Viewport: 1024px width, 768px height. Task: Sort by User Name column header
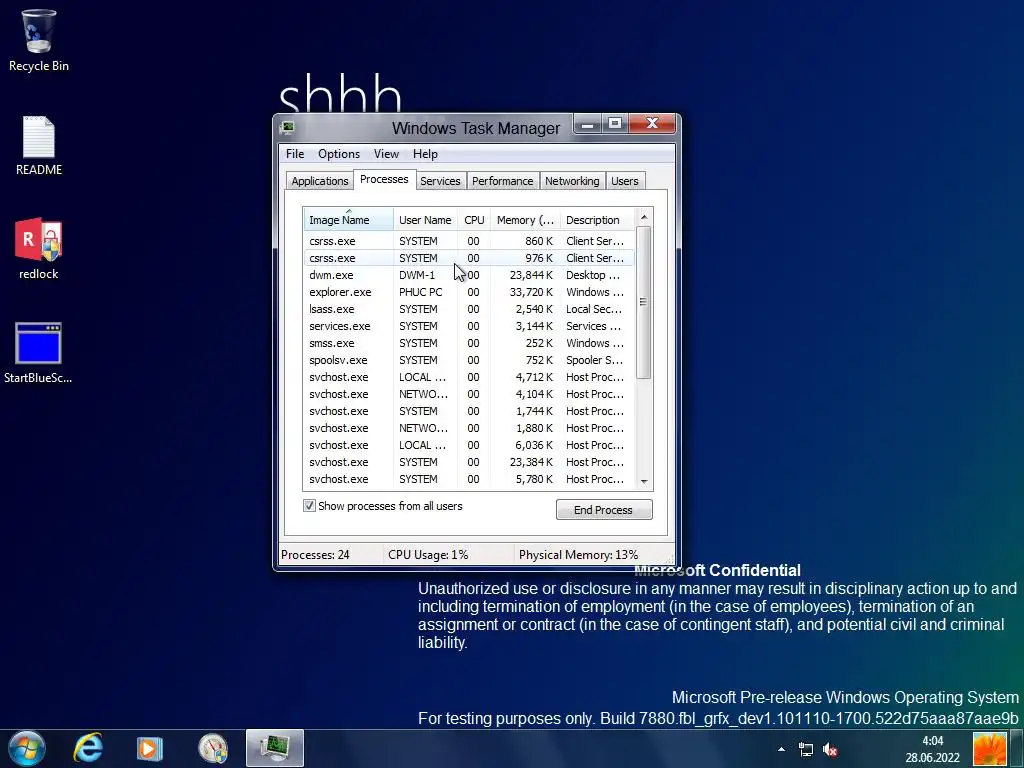coord(425,220)
